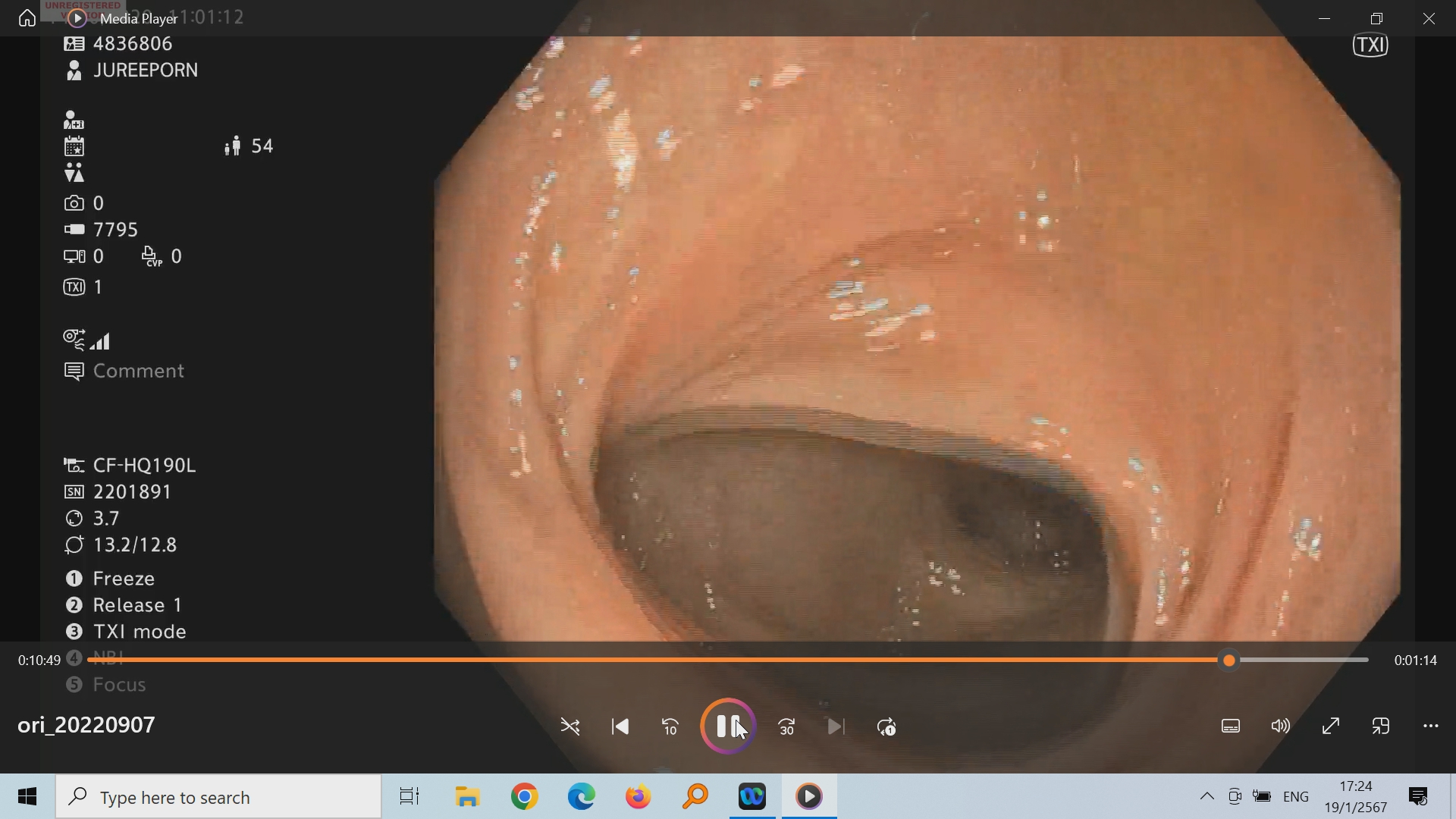The height and width of the screenshot is (819, 1456).
Task: Click the age value 54
Action: tap(262, 146)
